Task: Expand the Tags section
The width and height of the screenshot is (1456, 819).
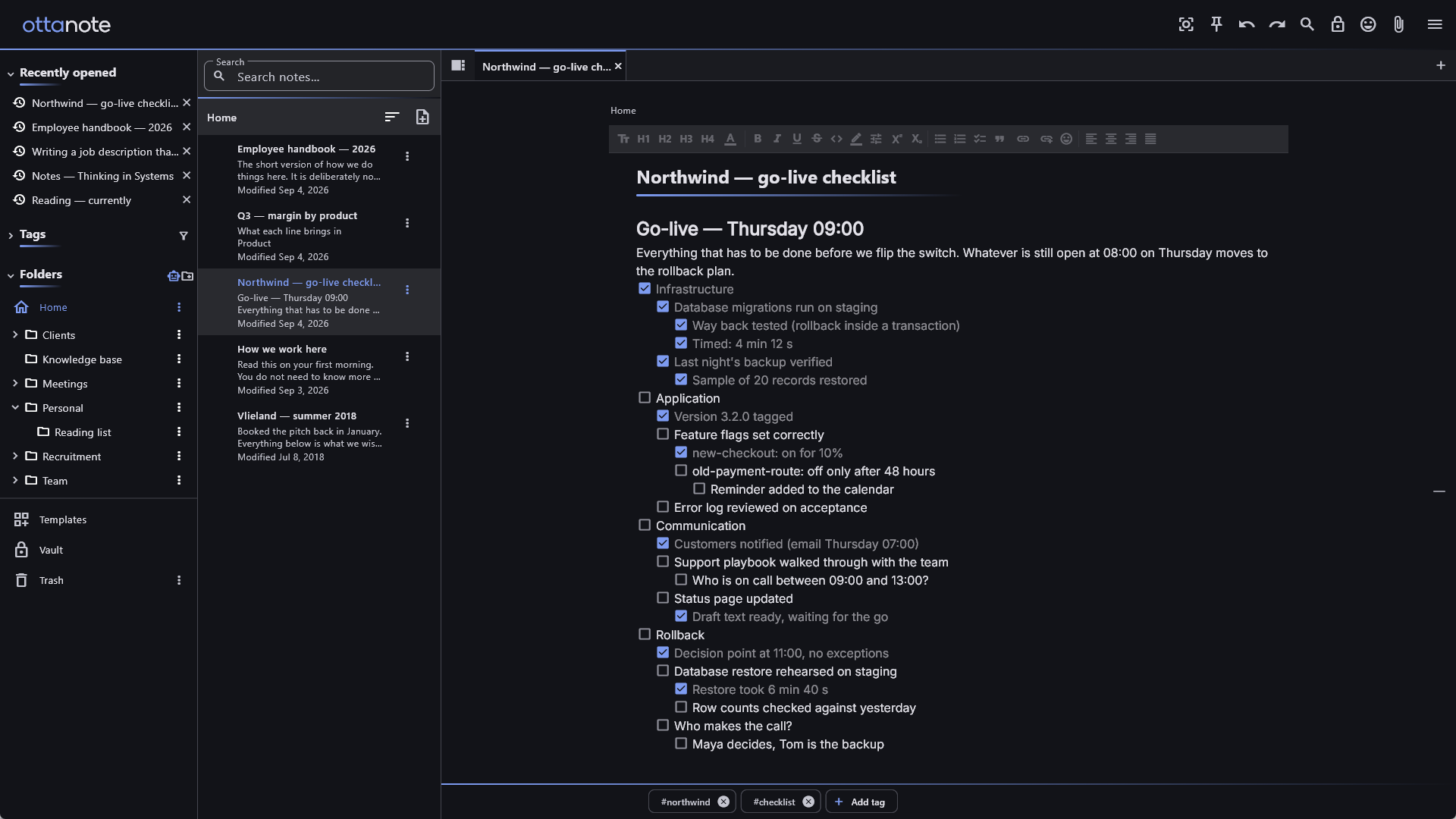Action: tap(11, 236)
